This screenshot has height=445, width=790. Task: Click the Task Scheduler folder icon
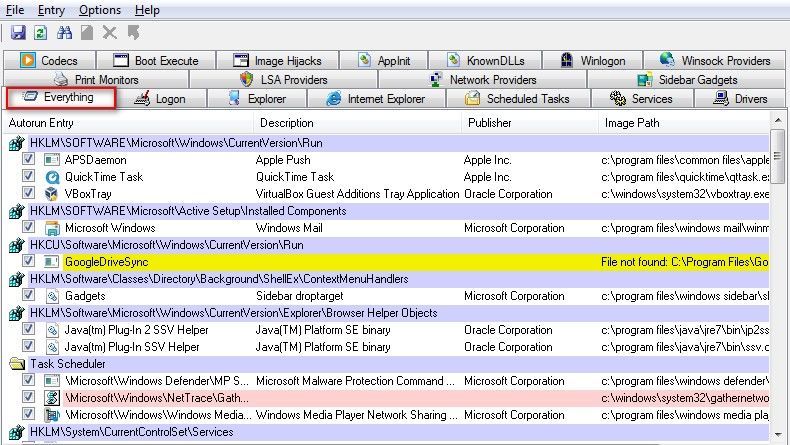tap(17, 364)
